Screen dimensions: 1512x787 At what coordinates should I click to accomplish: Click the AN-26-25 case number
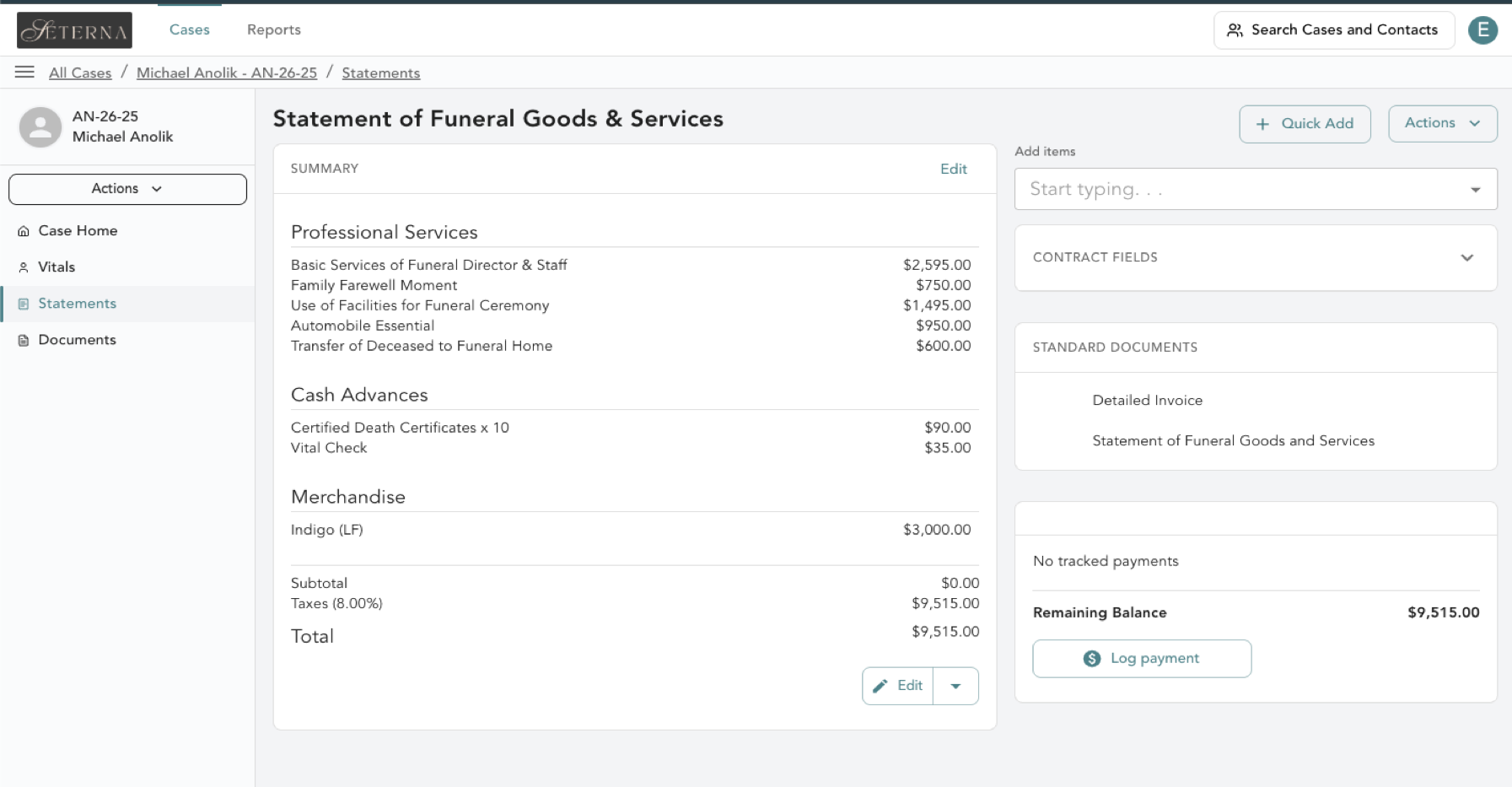tap(105, 116)
